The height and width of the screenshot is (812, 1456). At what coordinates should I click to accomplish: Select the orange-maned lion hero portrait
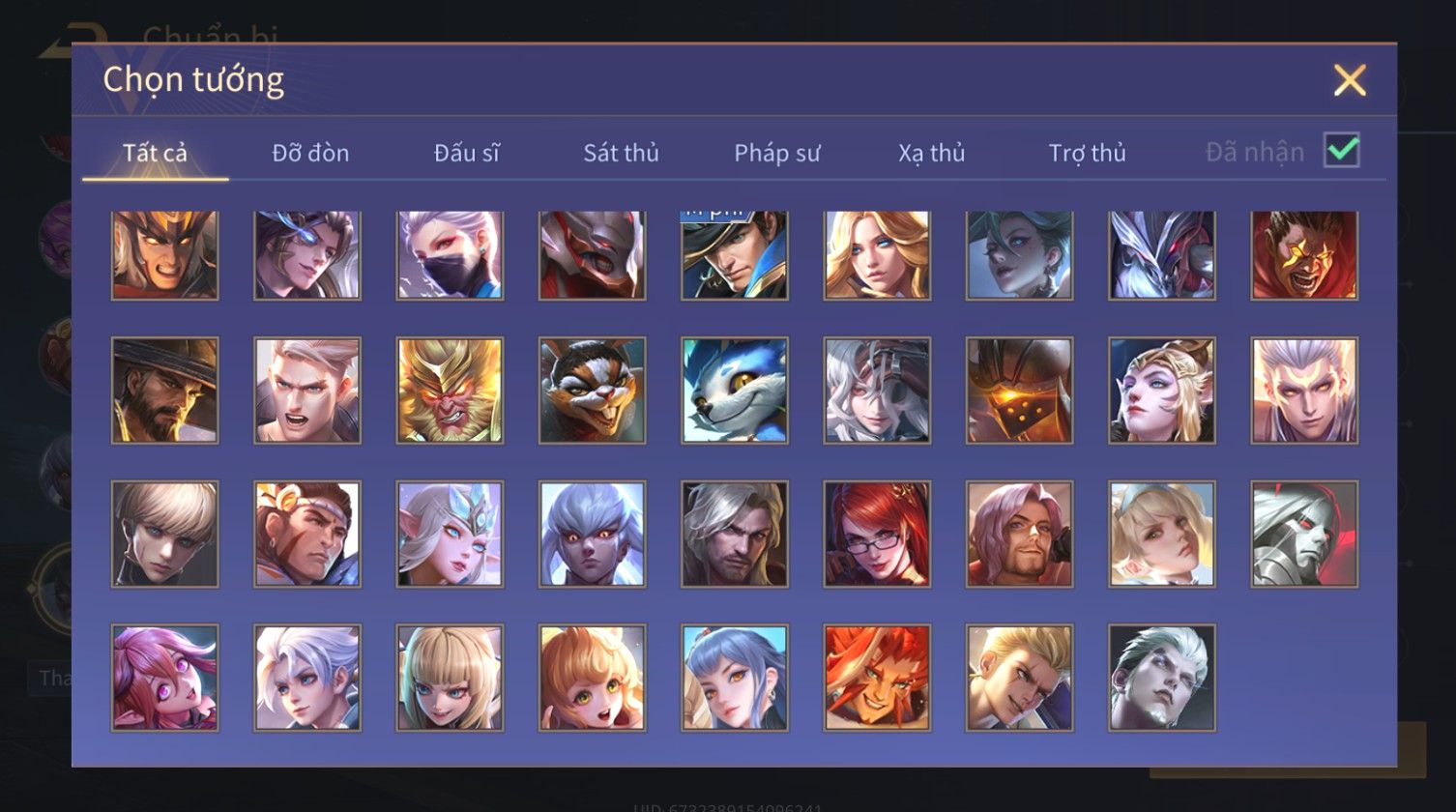(877, 677)
